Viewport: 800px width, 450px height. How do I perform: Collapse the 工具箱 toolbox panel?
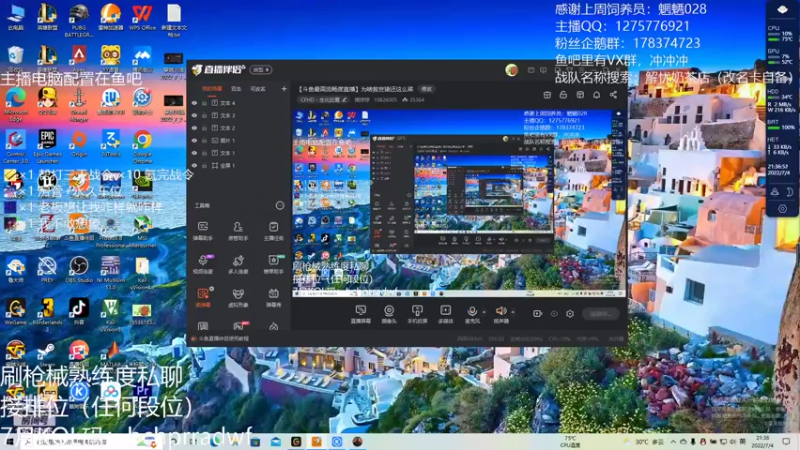[x=280, y=206]
